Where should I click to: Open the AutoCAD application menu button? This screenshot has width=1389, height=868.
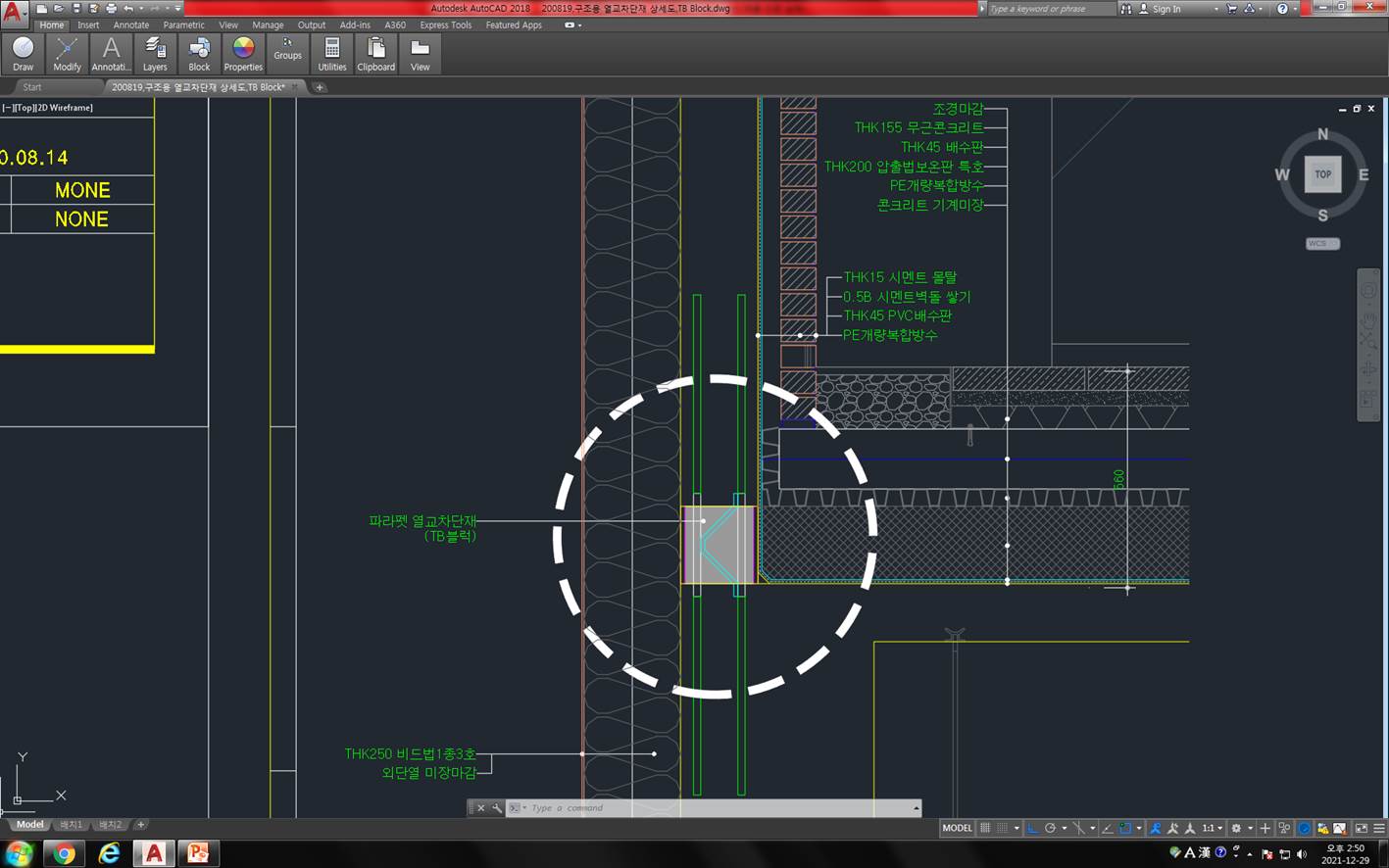click(x=14, y=14)
